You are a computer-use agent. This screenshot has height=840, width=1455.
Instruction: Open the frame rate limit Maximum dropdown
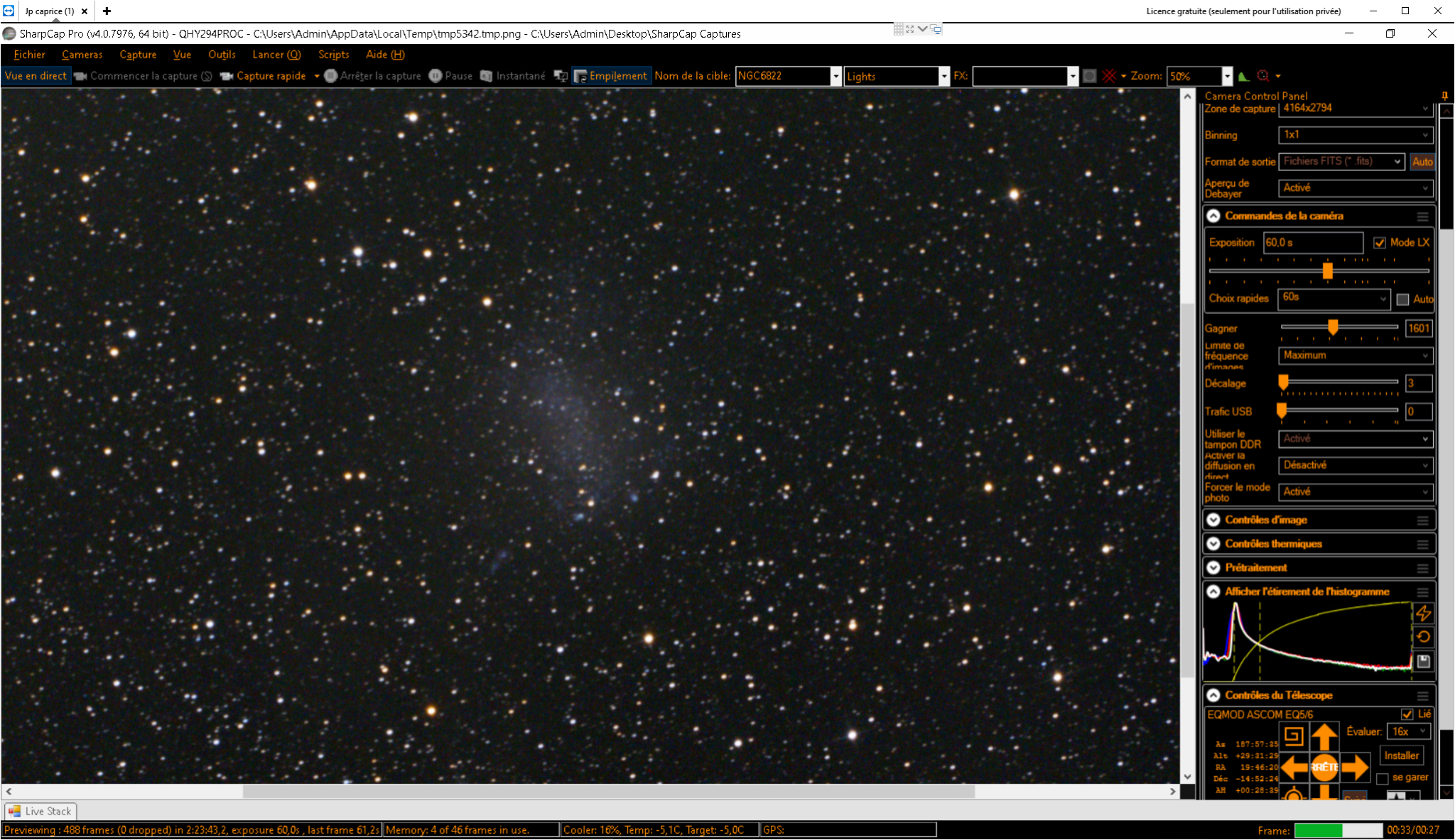1356,356
